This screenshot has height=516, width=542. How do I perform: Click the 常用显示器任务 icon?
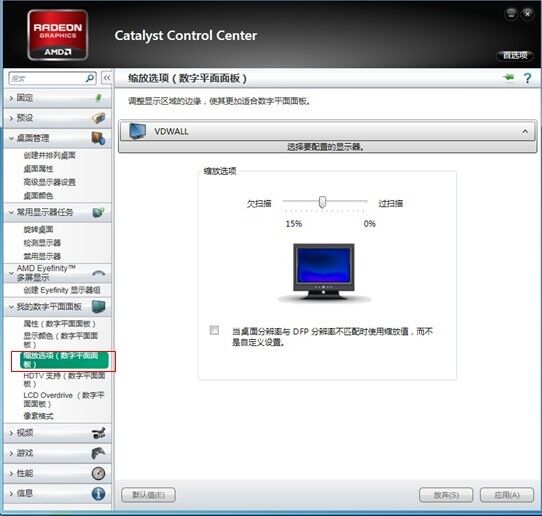pos(99,212)
